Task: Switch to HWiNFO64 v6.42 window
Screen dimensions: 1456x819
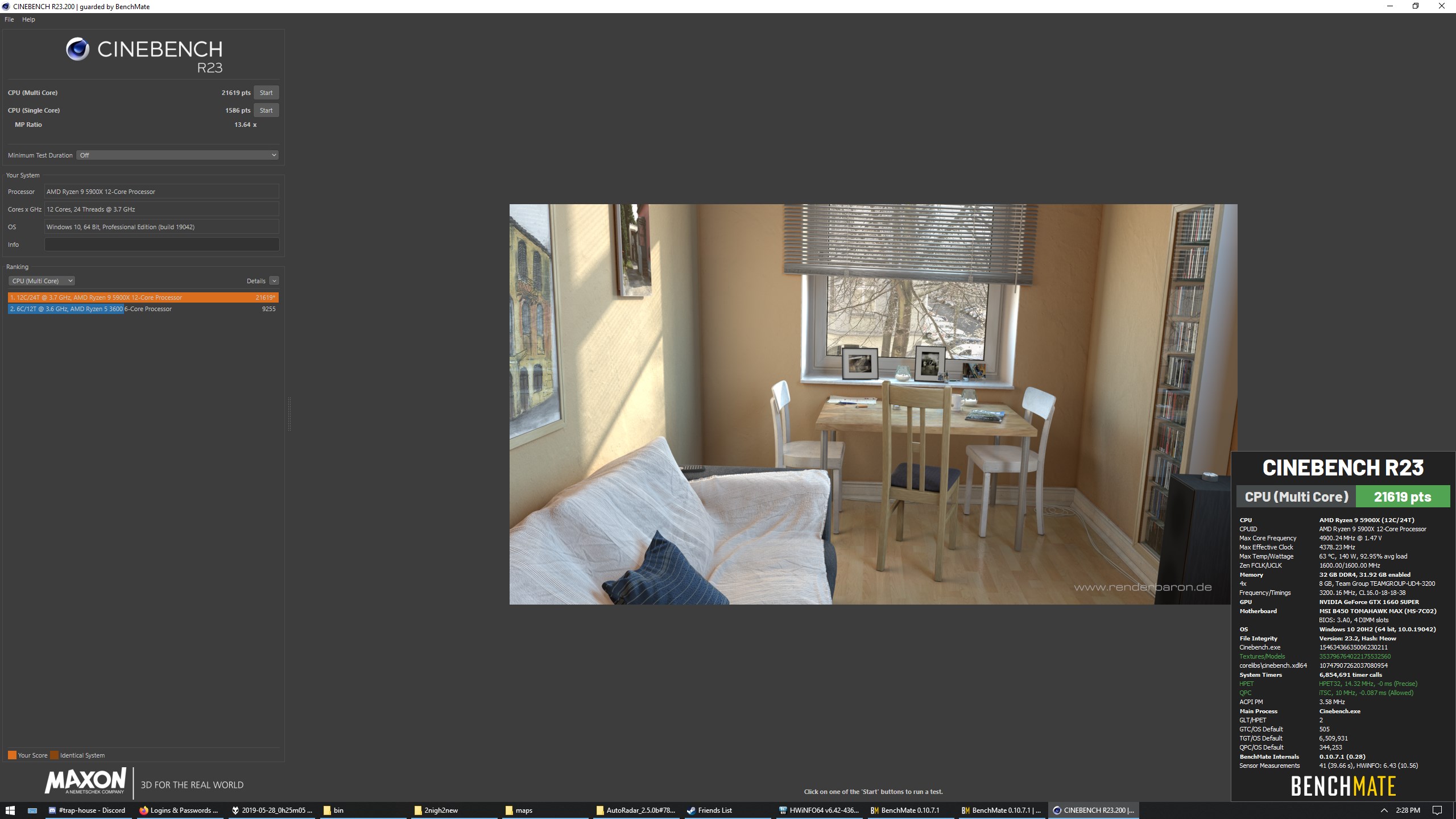Action: pyautogui.click(x=819, y=810)
